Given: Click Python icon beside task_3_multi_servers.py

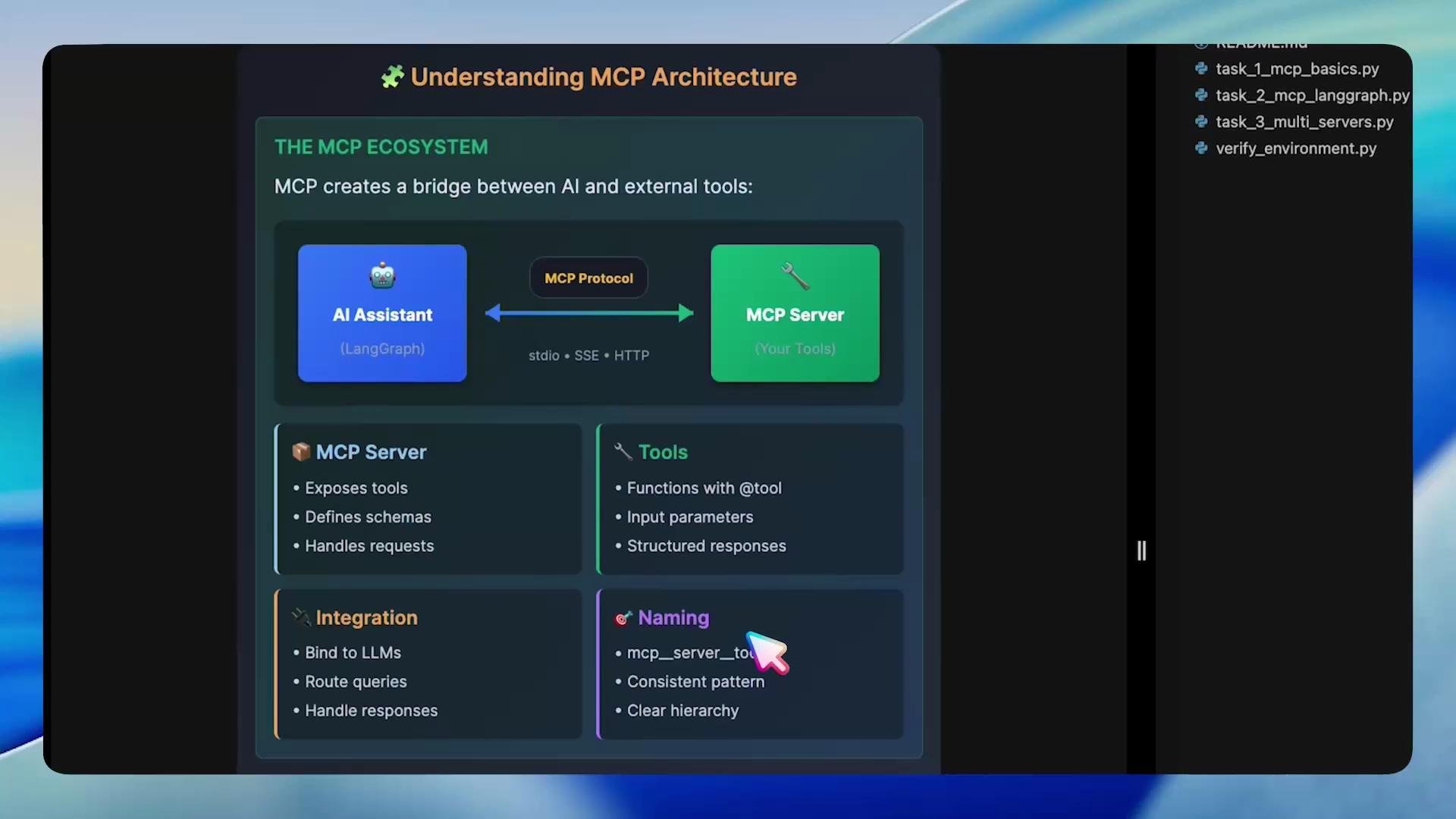Looking at the screenshot, I should 1201,121.
